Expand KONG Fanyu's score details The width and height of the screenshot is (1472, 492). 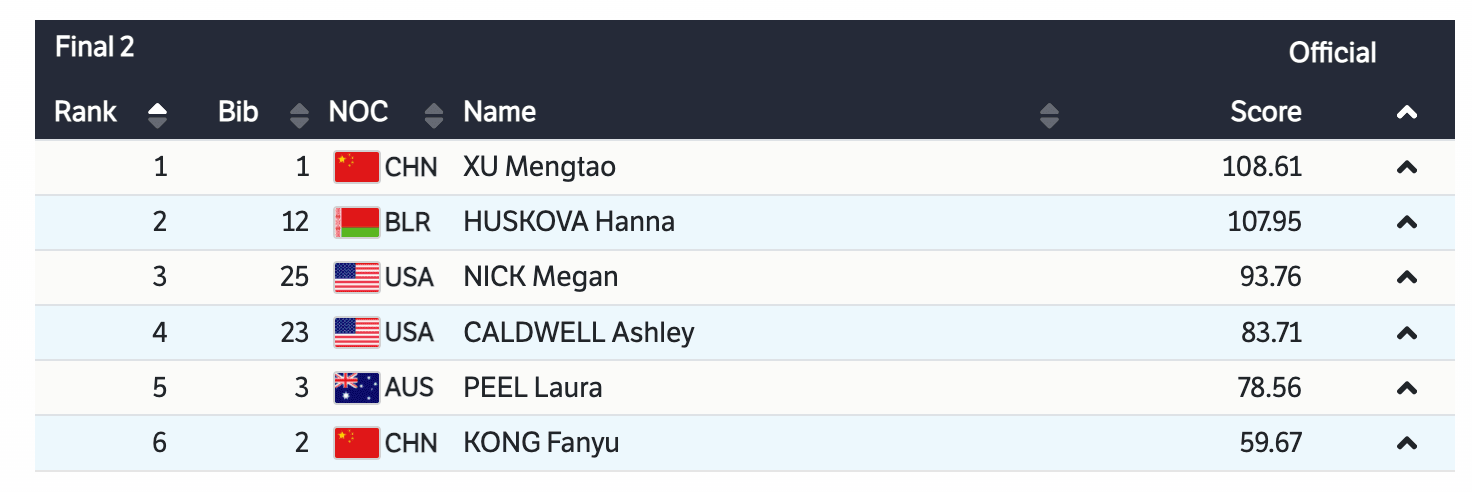[x=1406, y=442]
